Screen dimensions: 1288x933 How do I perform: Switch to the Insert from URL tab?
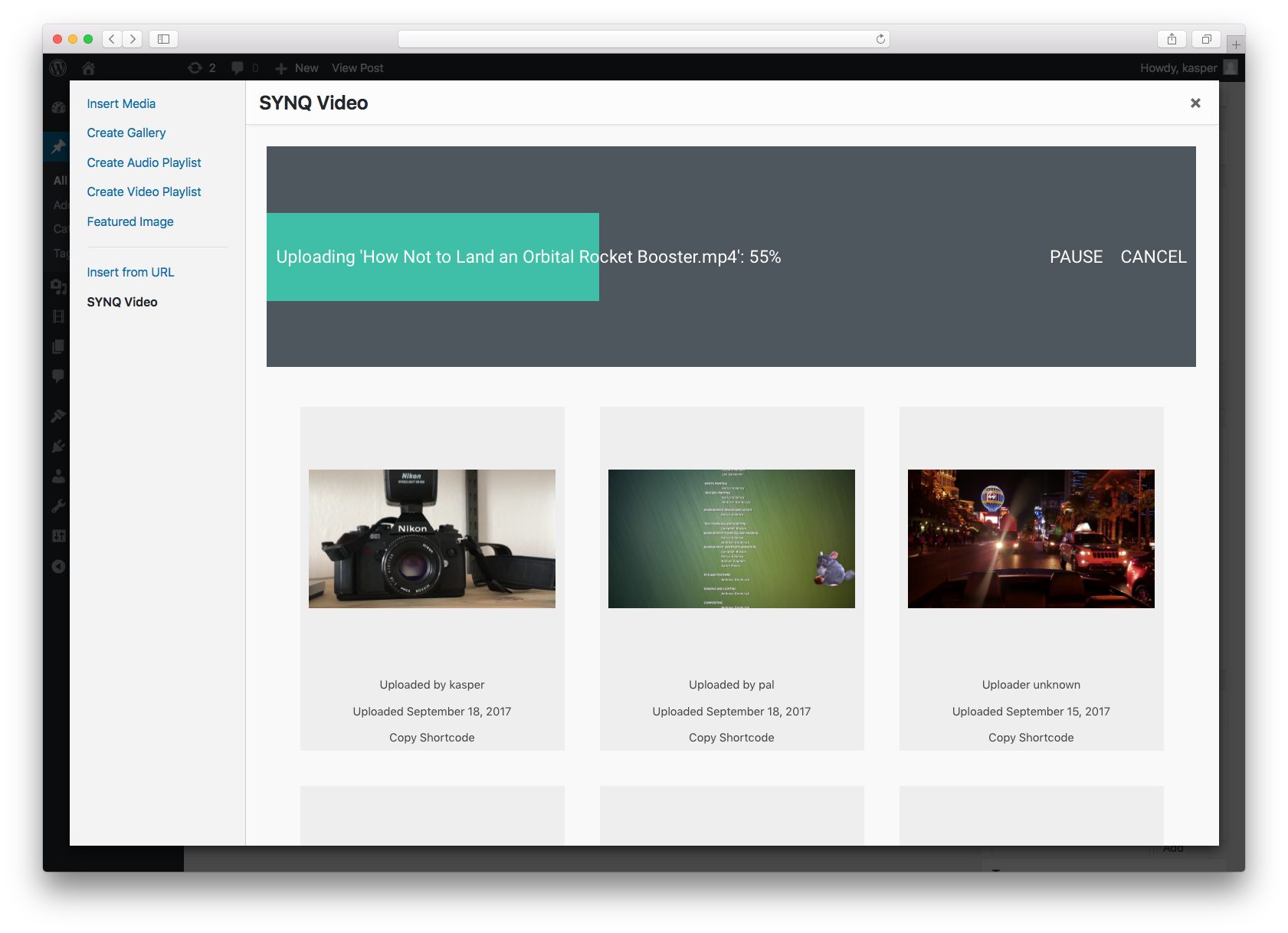point(130,272)
